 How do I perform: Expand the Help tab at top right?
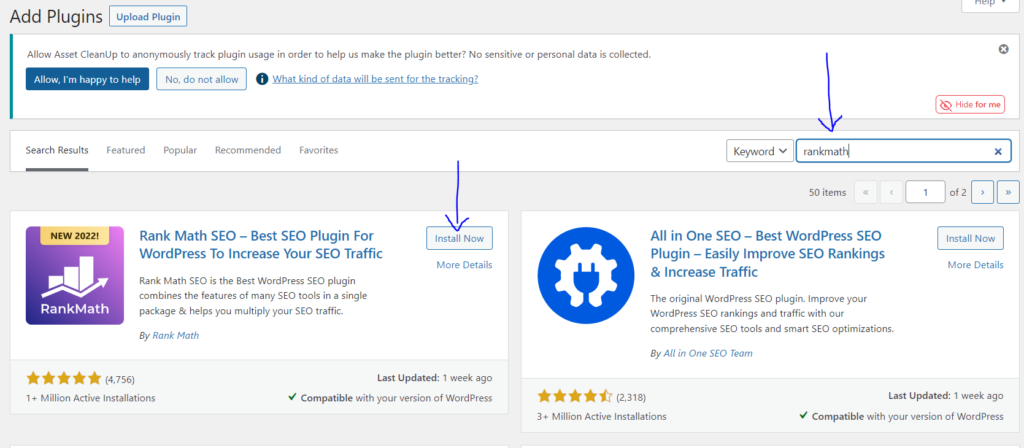pos(990,4)
